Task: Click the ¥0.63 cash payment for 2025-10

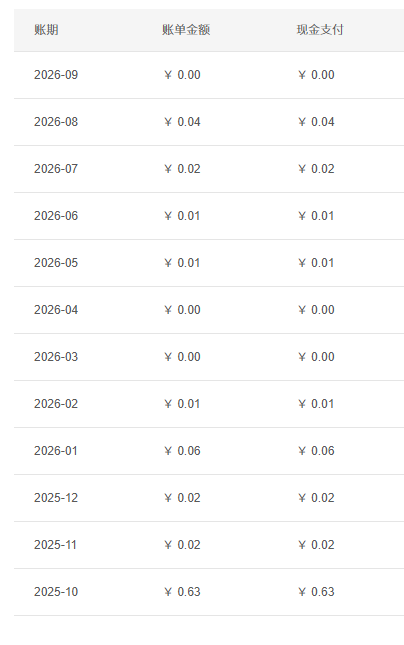Action: pyautogui.click(x=316, y=592)
